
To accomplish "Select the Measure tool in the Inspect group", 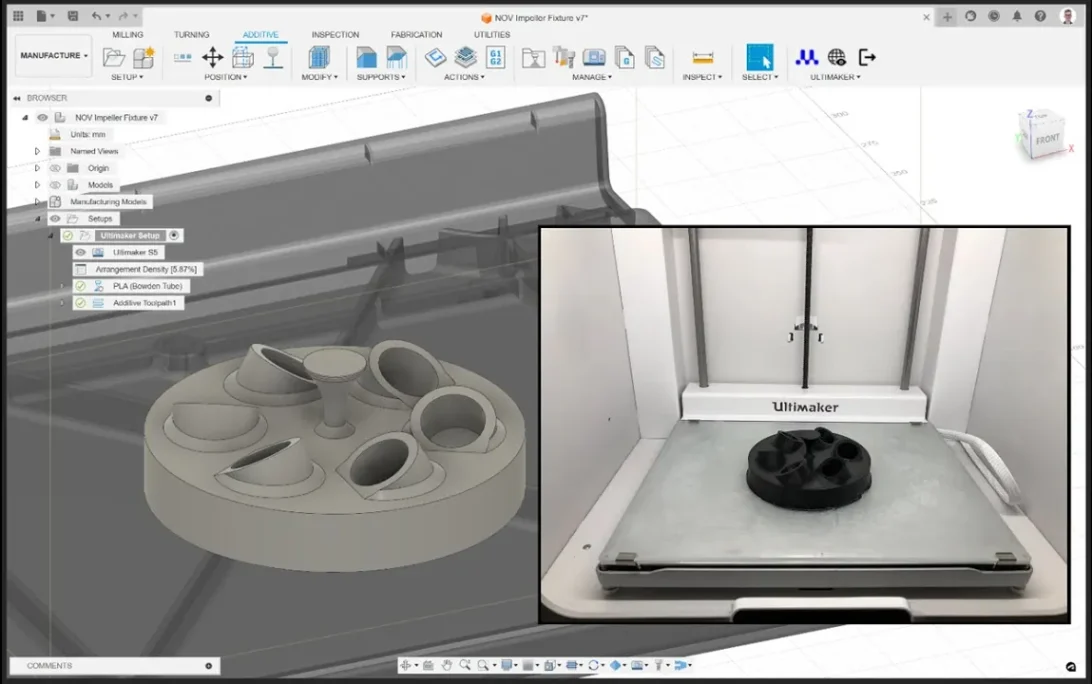I will point(703,58).
